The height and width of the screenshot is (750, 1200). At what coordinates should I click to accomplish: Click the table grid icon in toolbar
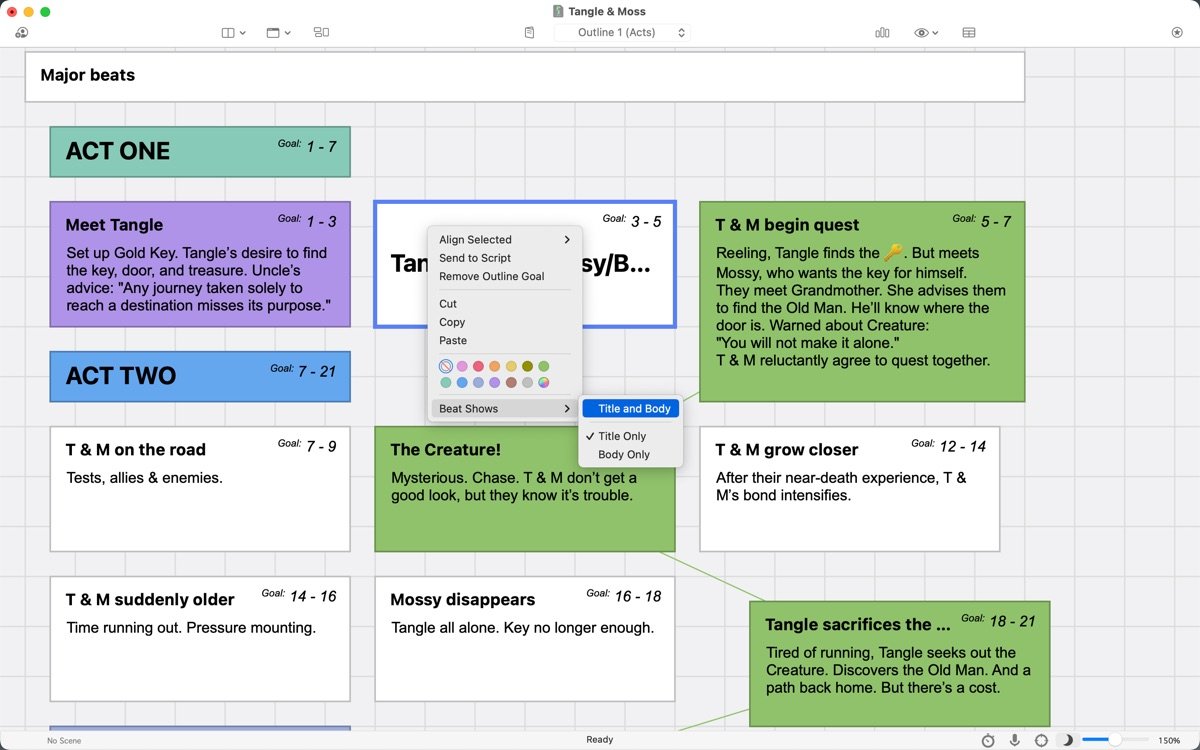click(x=969, y=33)
